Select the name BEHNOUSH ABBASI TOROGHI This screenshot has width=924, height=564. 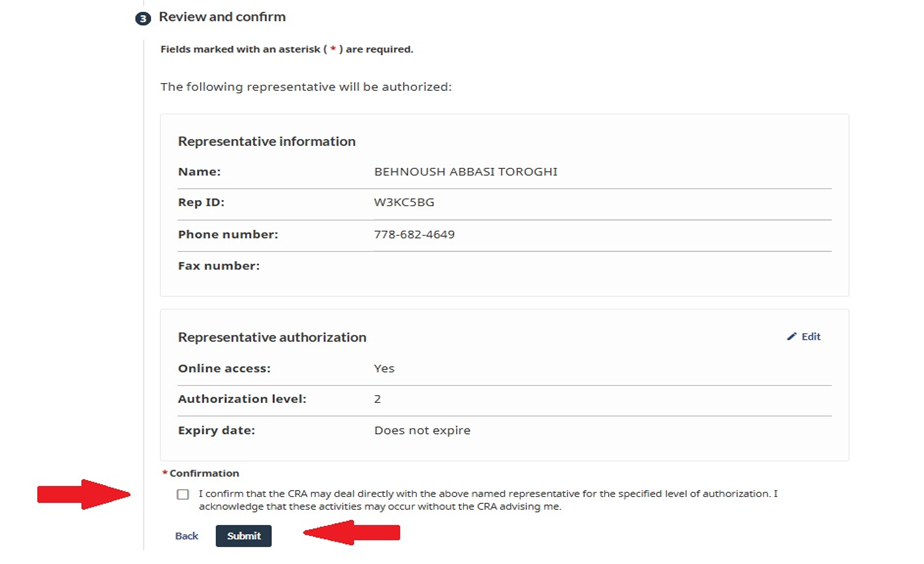tap(465, 172)
